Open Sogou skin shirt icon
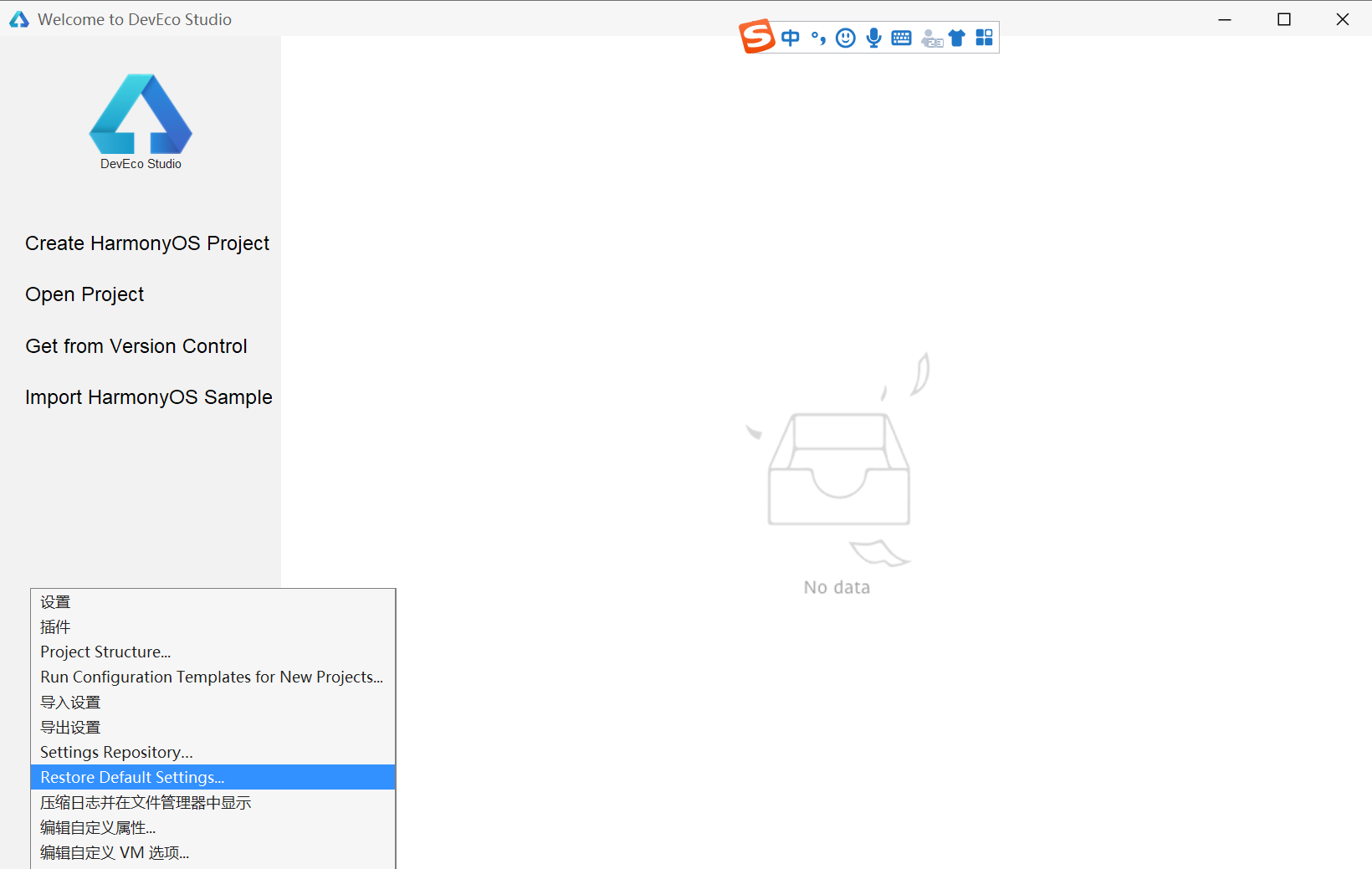1372x869 pixels. [957, 38]
